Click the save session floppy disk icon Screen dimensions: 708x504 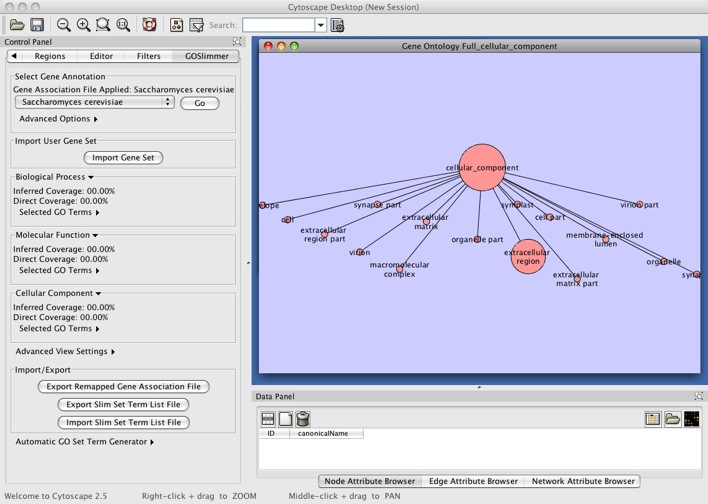tap(36, 24)
